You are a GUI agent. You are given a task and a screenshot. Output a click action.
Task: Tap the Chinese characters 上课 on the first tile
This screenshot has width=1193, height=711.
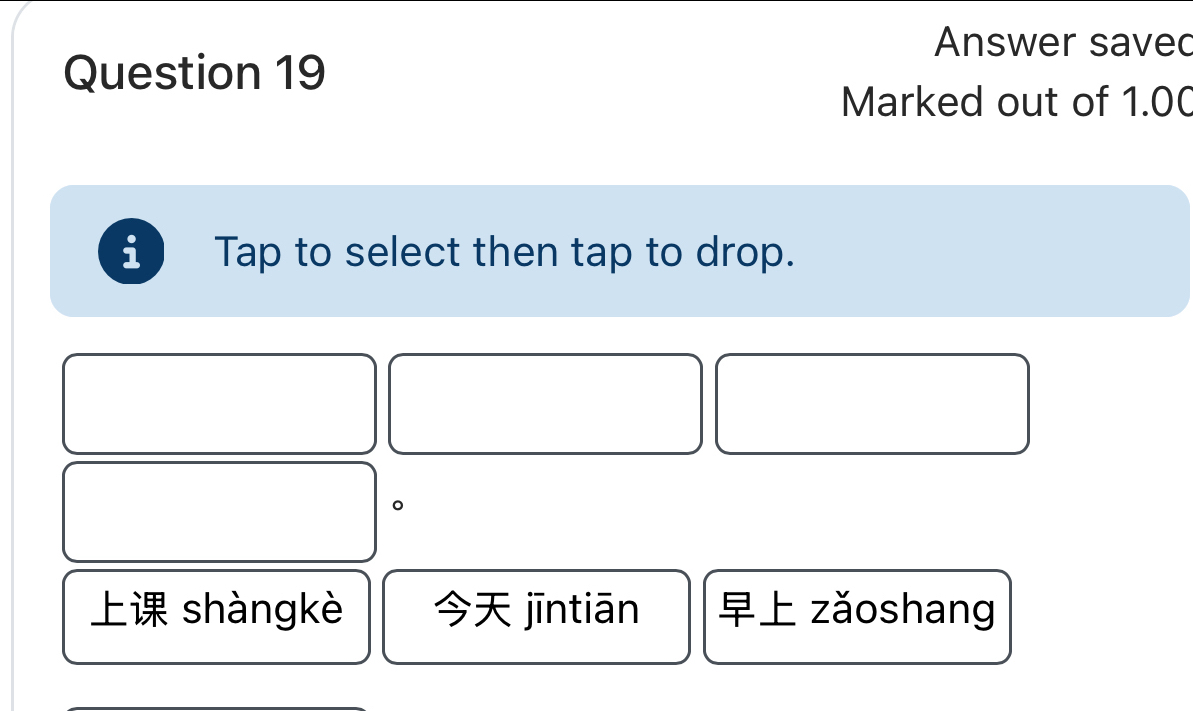point(126,608)
